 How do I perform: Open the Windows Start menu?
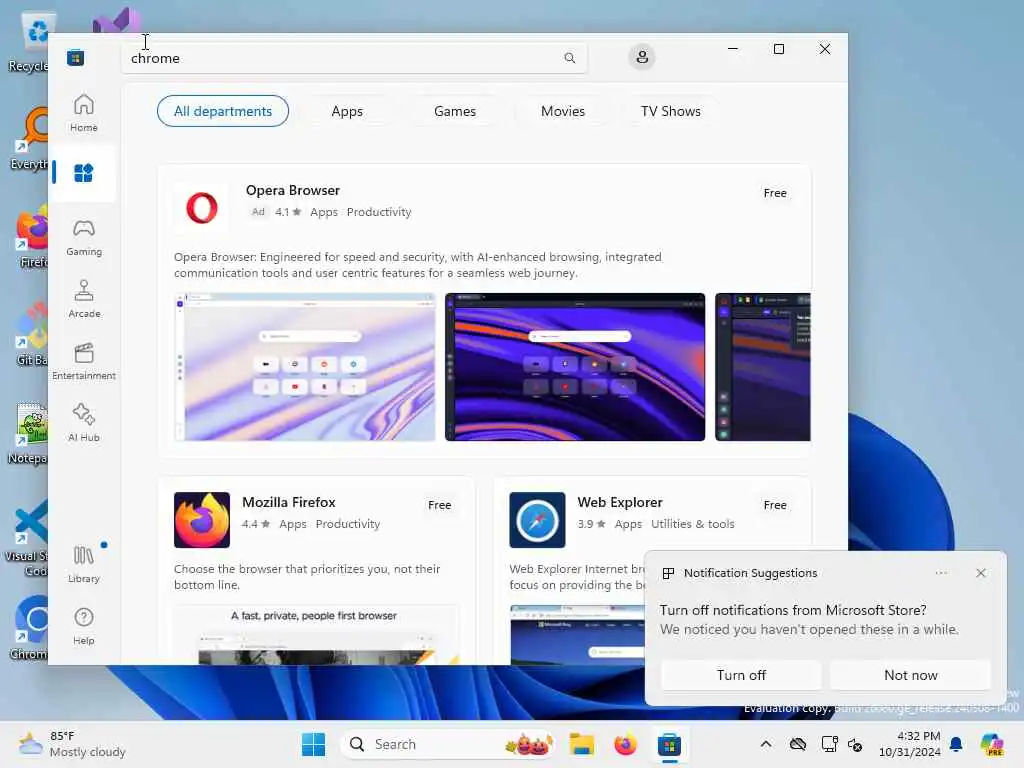(313, 744)
